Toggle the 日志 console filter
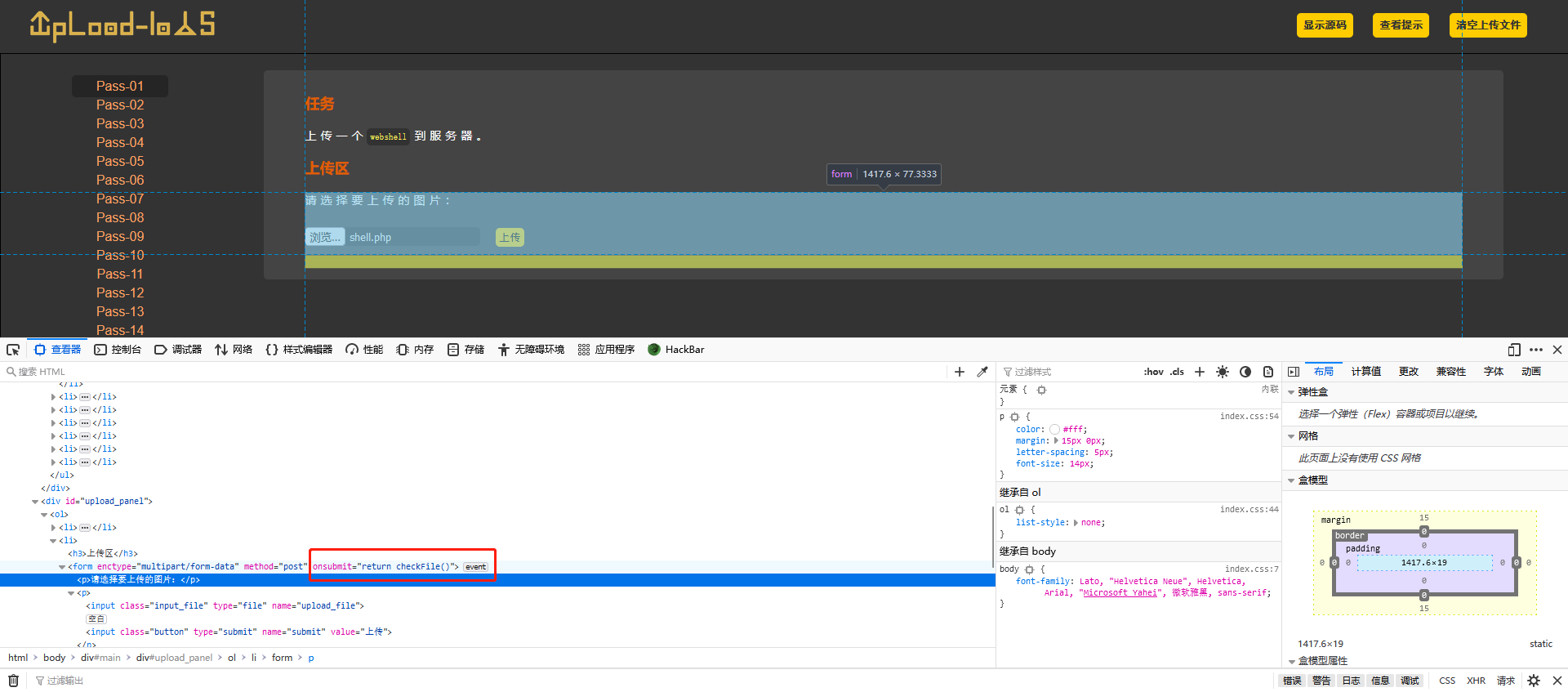The width and height of the screenshot is (1568, 692). (1351, 681)
